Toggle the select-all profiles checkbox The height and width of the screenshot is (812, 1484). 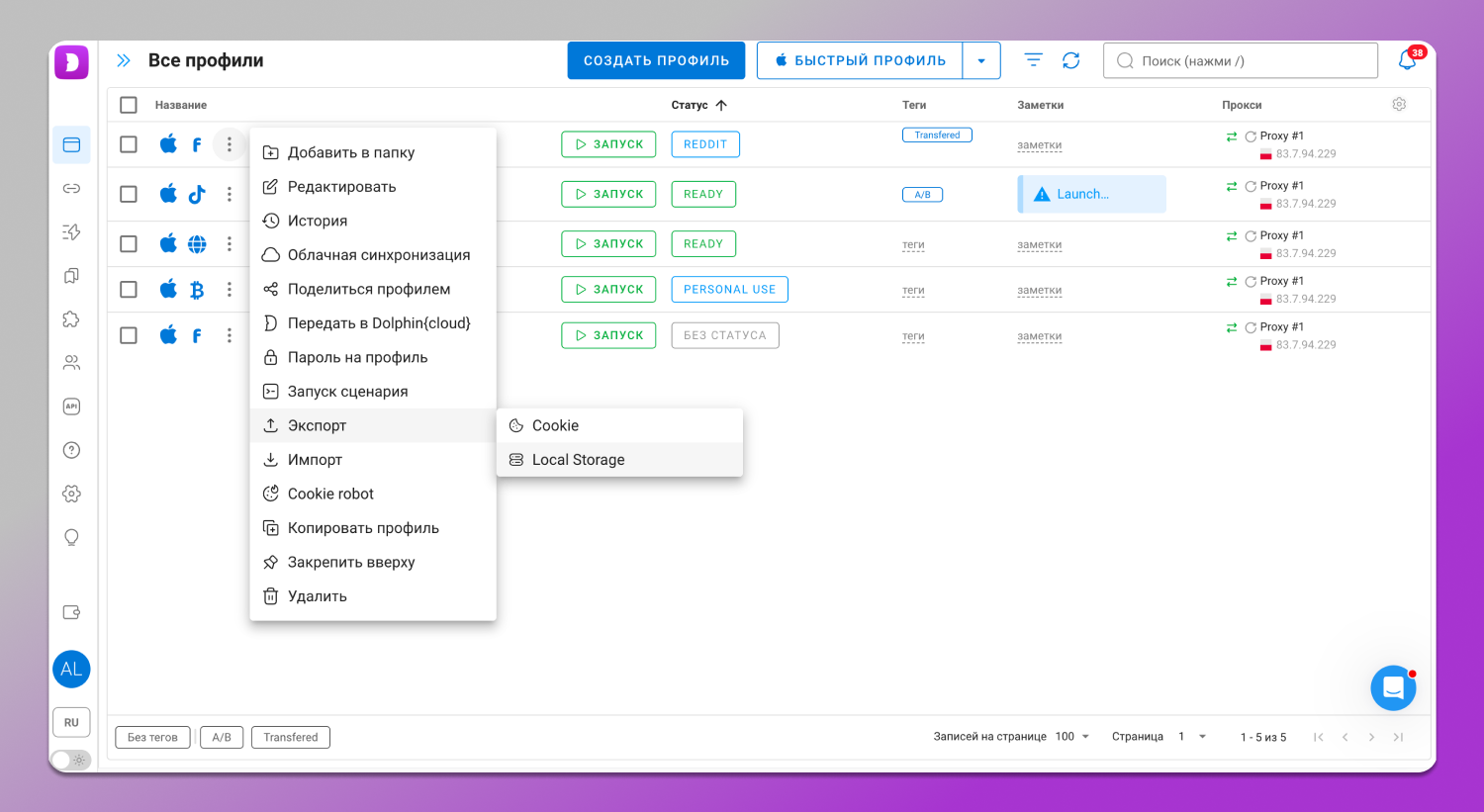[129, 105]
